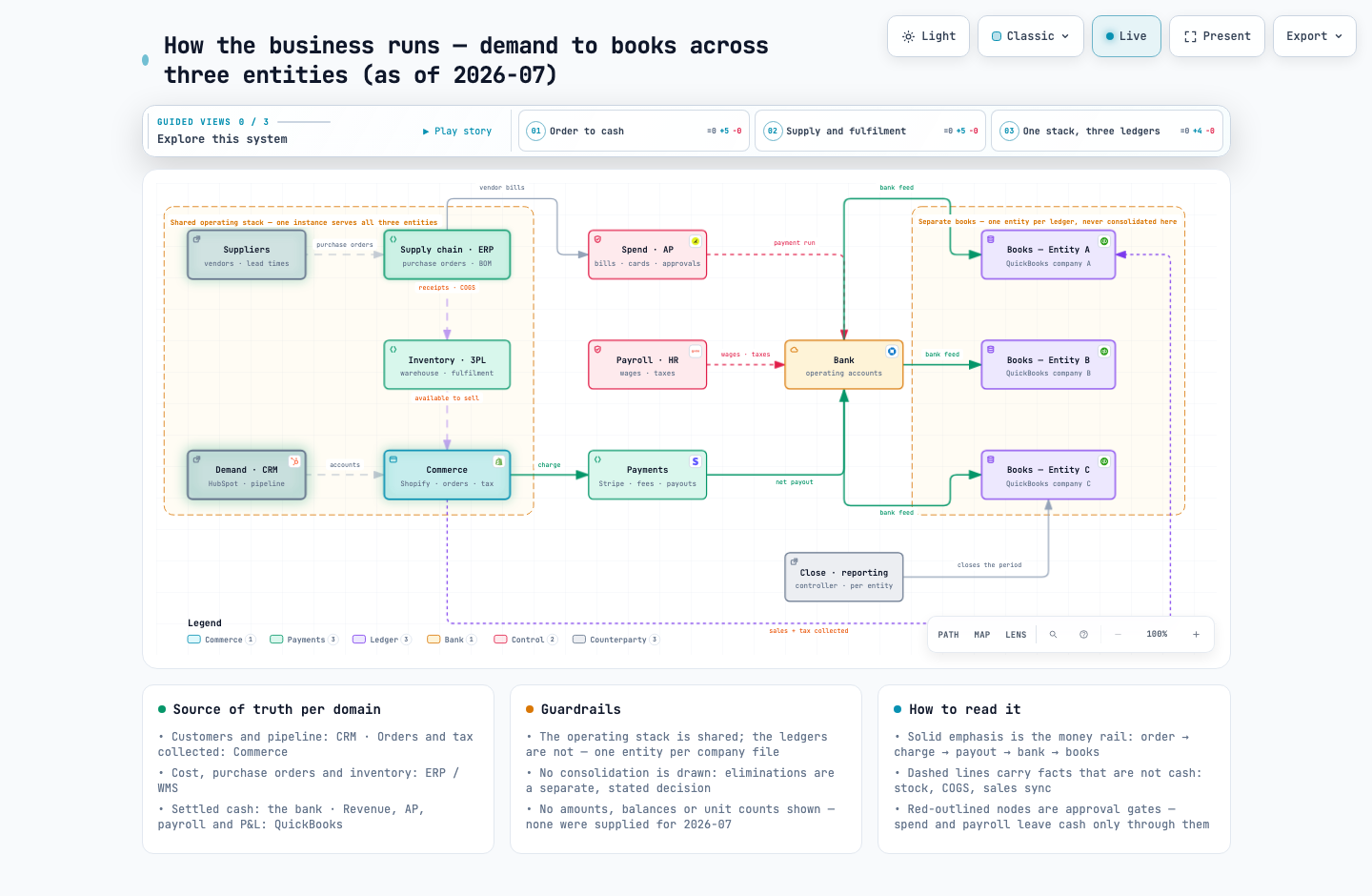The height and width of the screenshot is (896, 1372).
Task: Open guided view 01 Order to cash
Action: pyautogui.click(x=633, y=131)
